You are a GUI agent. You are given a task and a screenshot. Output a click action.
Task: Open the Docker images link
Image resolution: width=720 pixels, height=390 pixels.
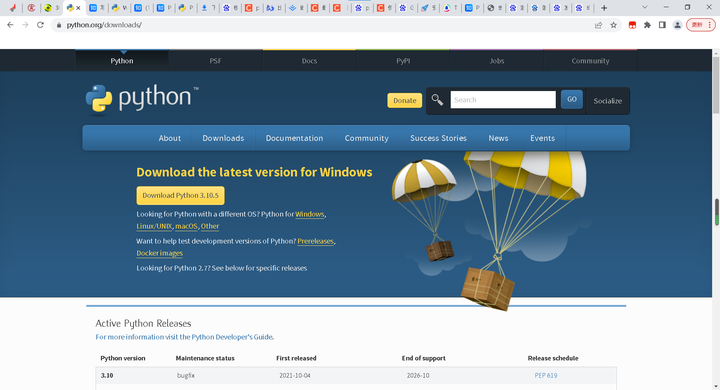point(159,253)
